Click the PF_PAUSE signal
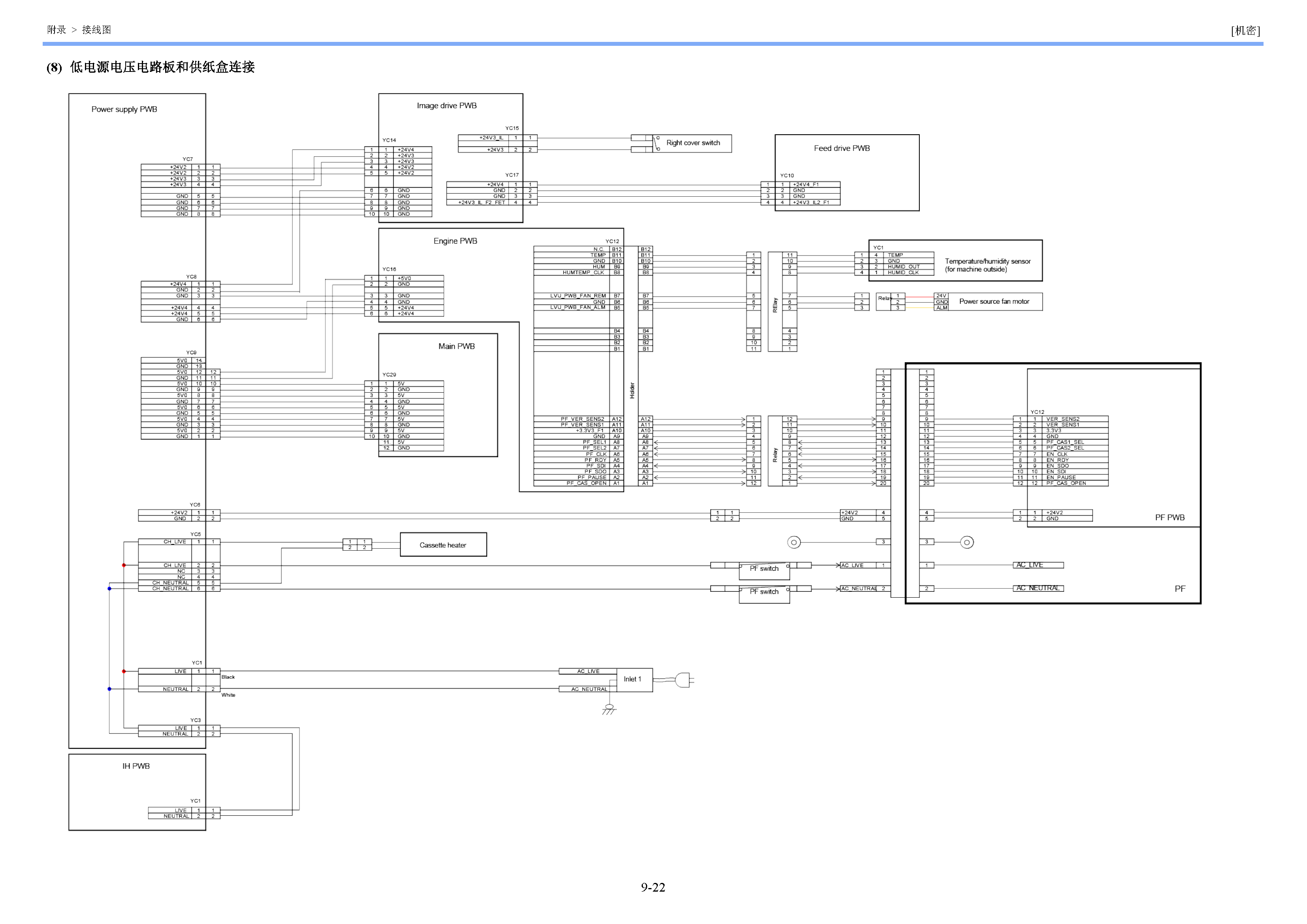The height and width of the screenshot is (924, 1307). (591, 478)
